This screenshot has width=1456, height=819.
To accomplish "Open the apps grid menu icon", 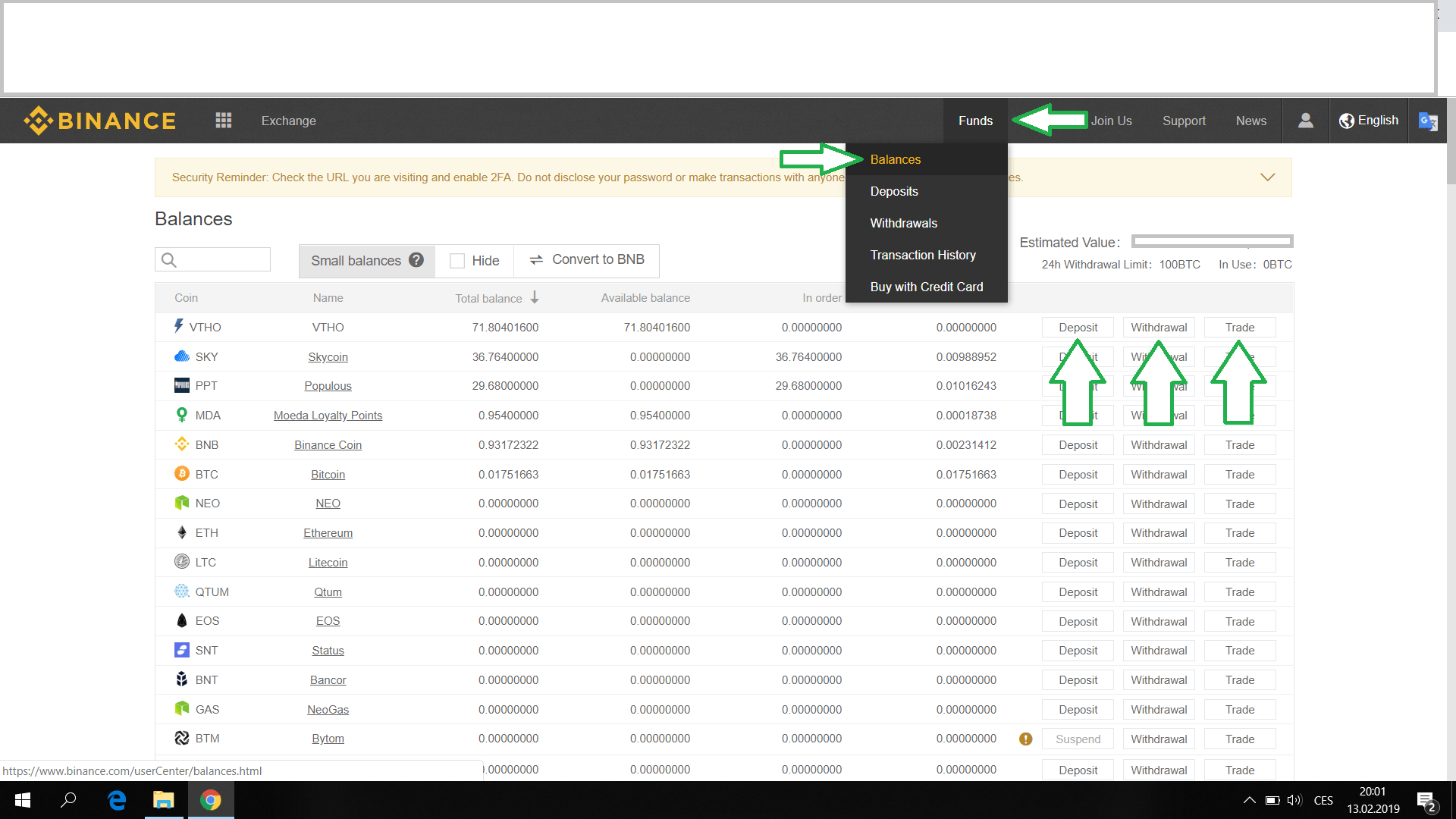I will 223,121.
